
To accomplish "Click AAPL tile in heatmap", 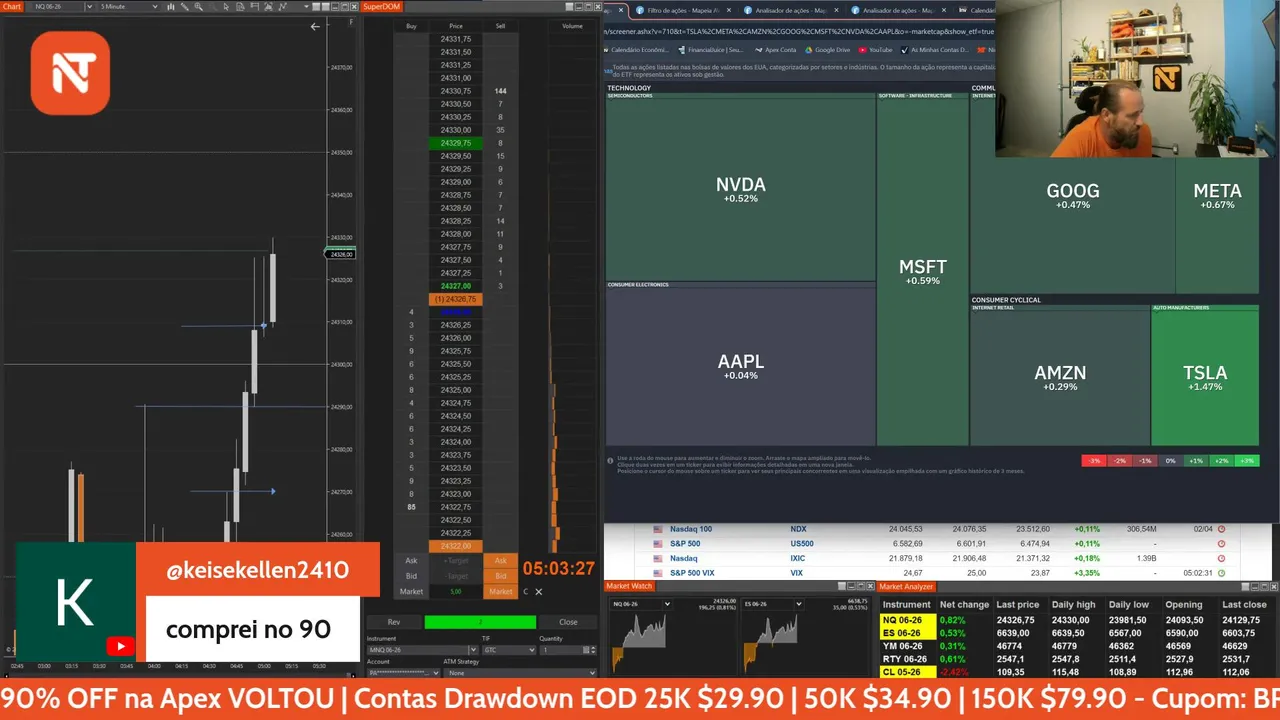I will click(741, 367).
